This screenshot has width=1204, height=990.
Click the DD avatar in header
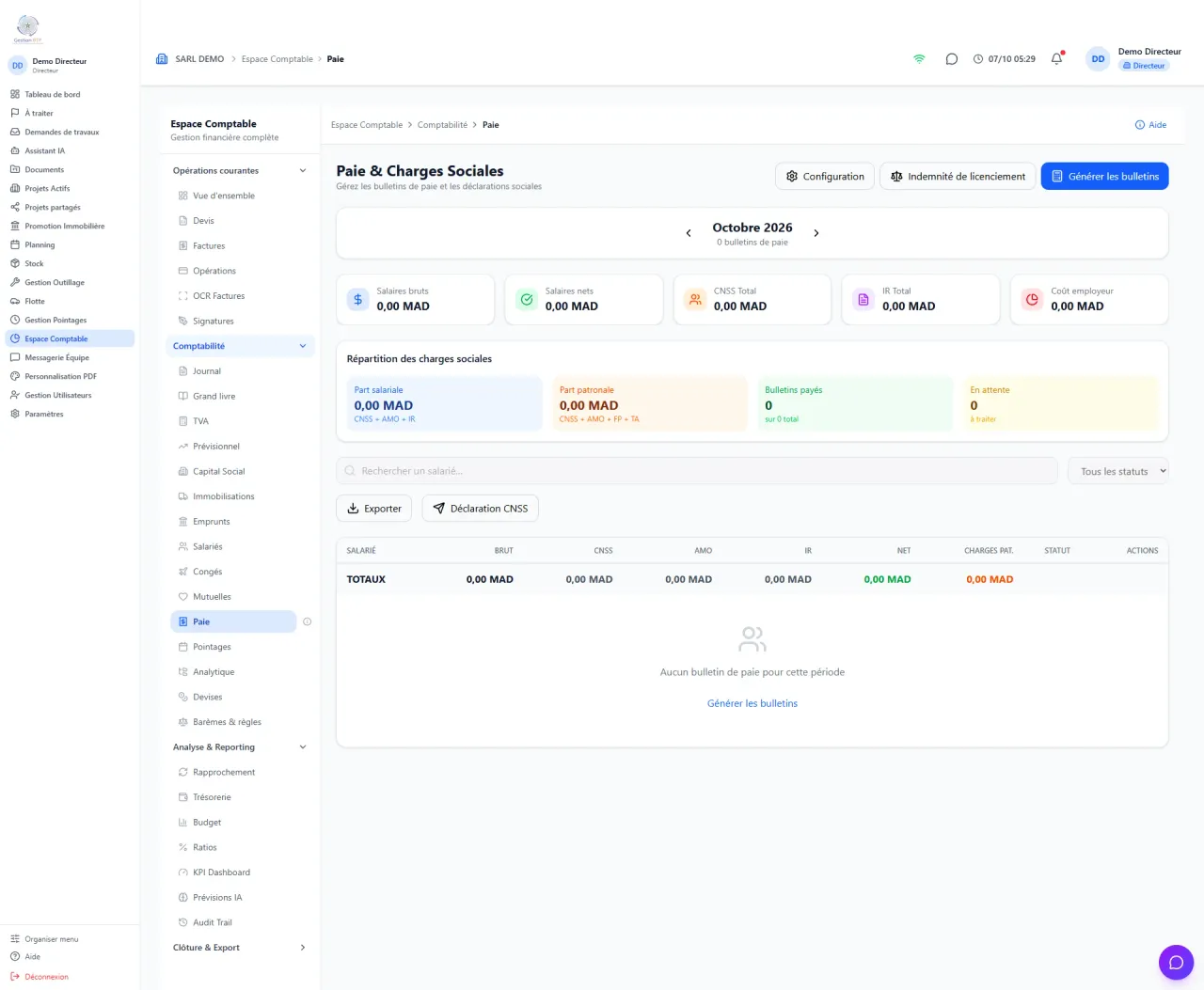point(1098,58)
